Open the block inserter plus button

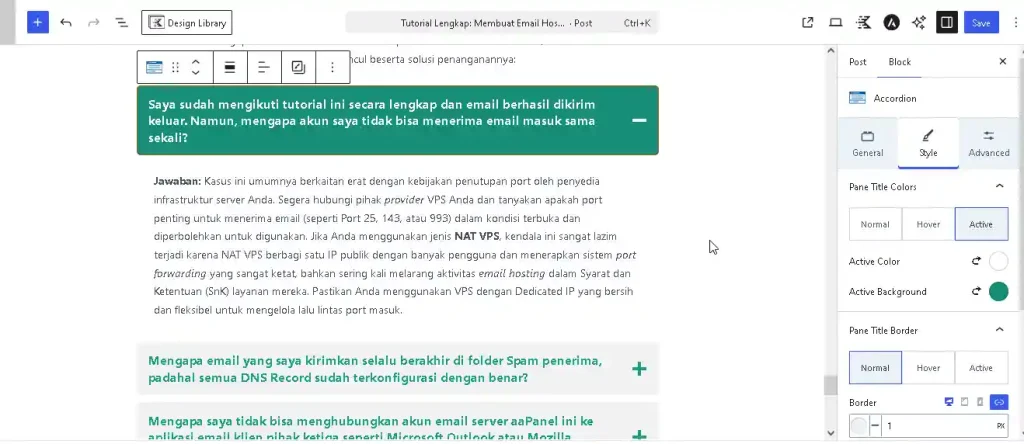click(x=38, y=22)
